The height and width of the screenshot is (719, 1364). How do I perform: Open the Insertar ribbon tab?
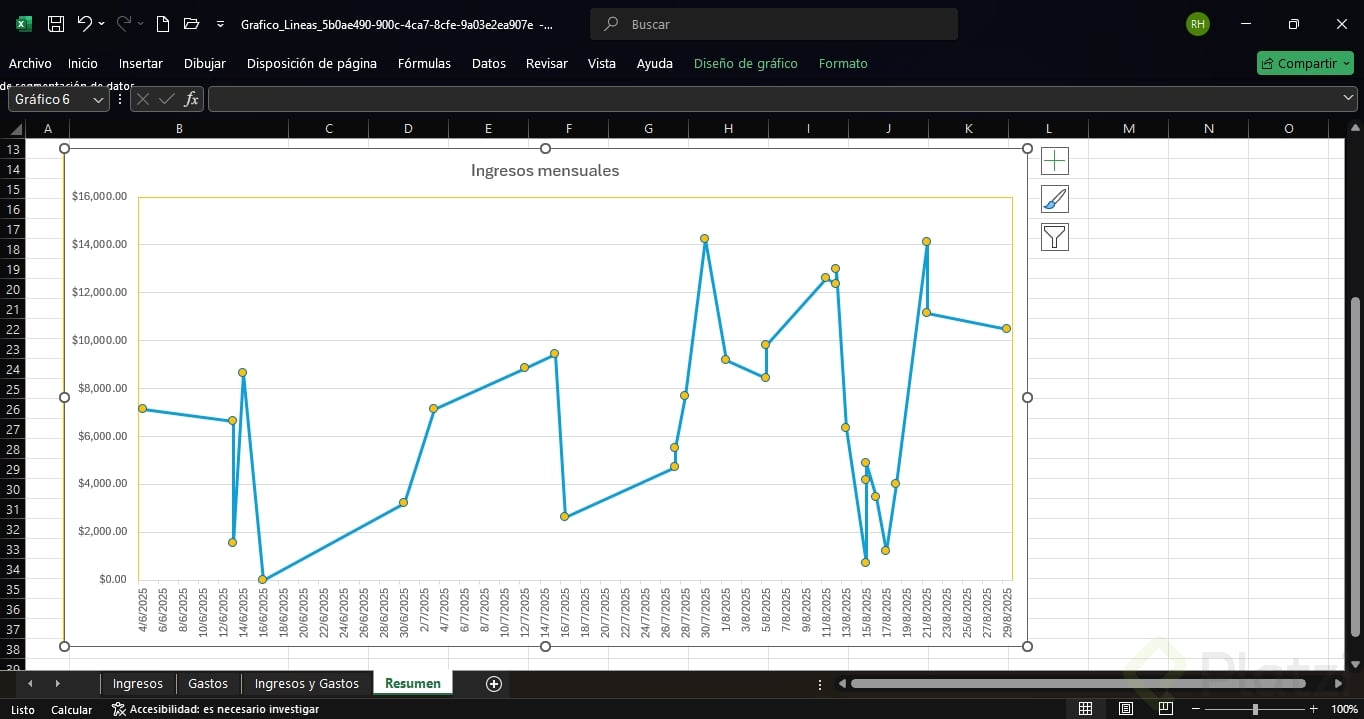(x=141, y=63)
